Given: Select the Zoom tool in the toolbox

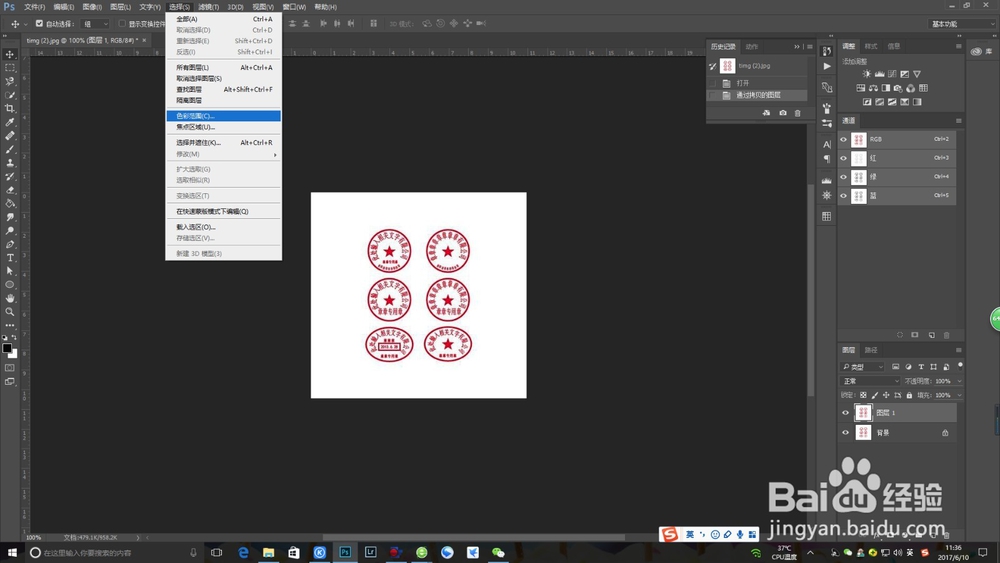Looking at the screenshot, I should (x=10, y=312).
